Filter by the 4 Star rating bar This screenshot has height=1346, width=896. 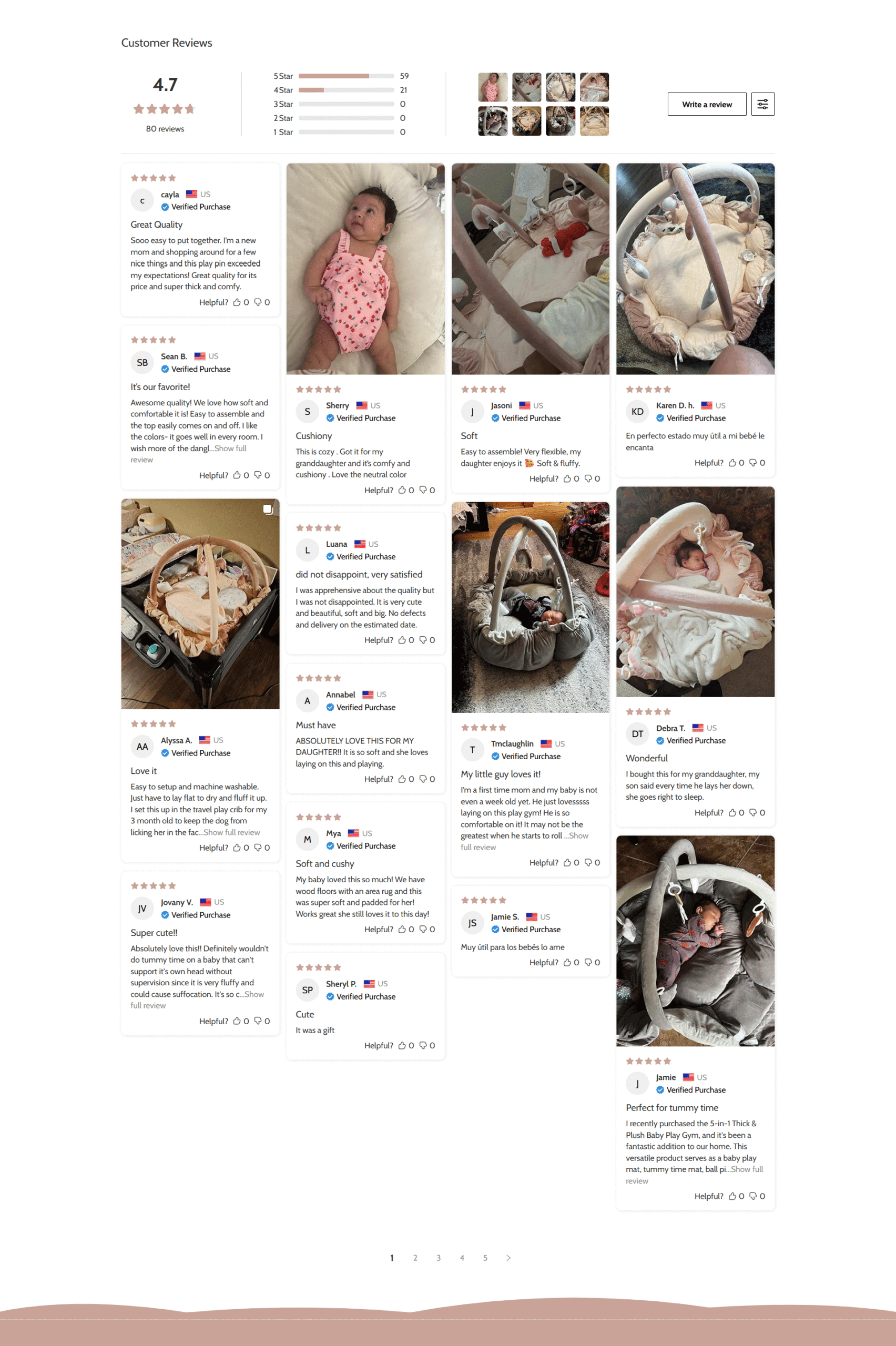point(347,90)
